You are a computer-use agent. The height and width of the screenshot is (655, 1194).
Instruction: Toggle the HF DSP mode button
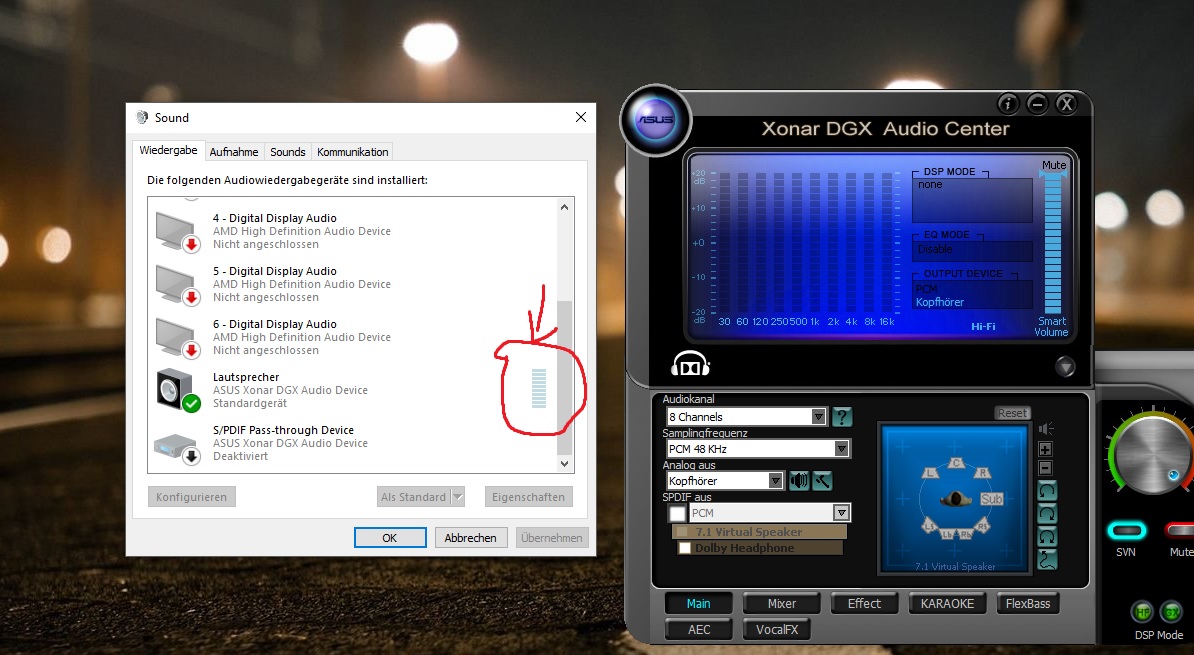[1141, 612]
